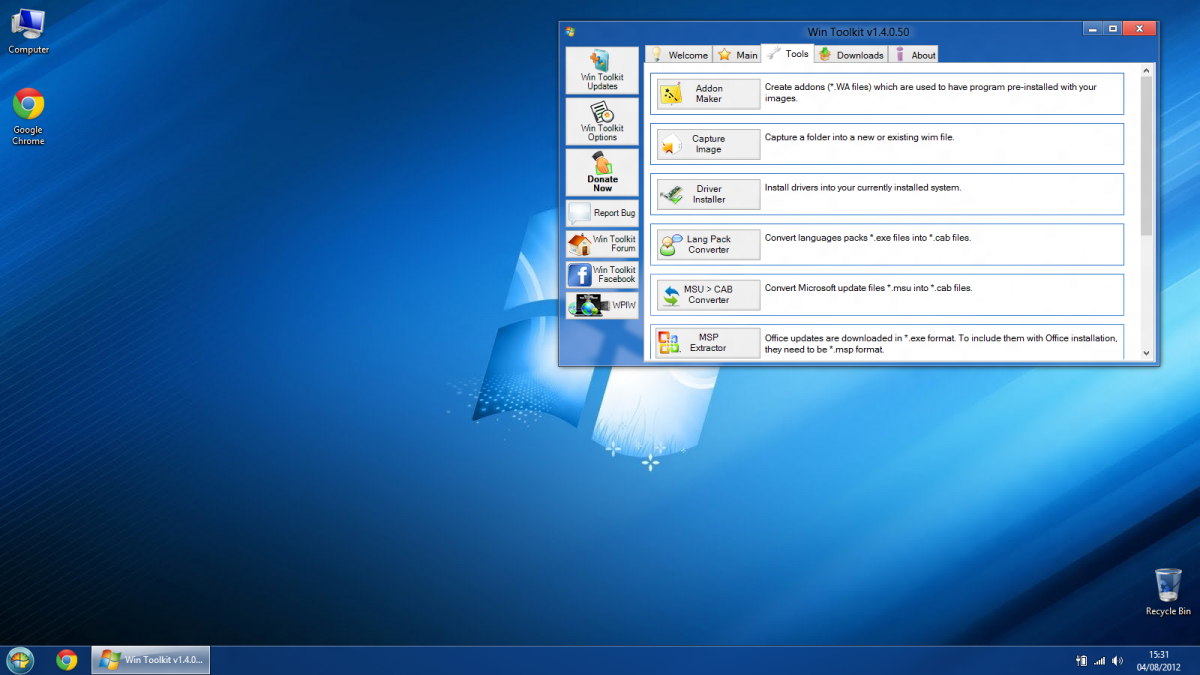Select the Recycle Bin desktop icon
1200x675 pixels.
point(1168,592)
